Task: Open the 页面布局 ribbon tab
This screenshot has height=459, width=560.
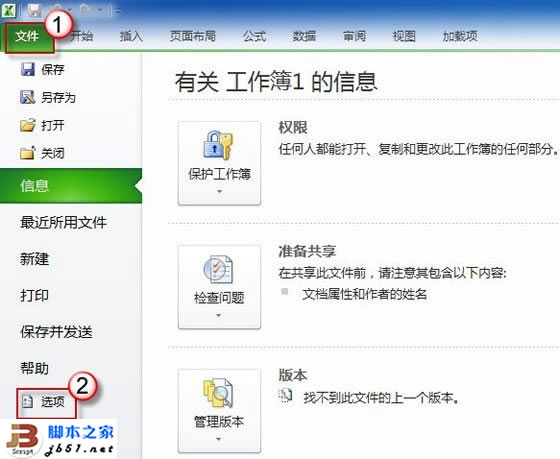Action: tap(192, 36)
